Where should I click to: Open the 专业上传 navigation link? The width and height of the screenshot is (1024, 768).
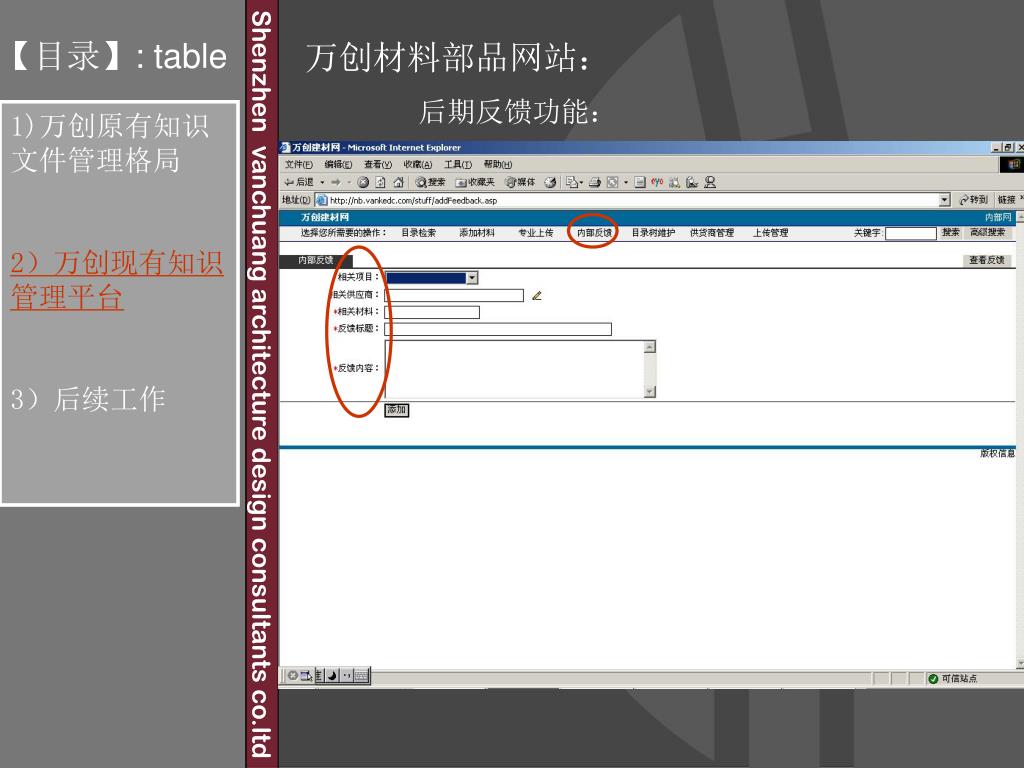pos(536,232)
